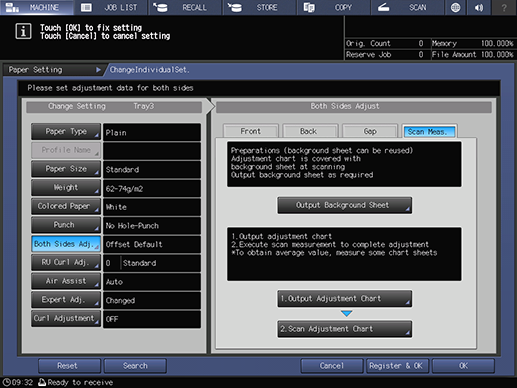Click Output Background Sheet button
517x388 pixels.
(345, 205)
